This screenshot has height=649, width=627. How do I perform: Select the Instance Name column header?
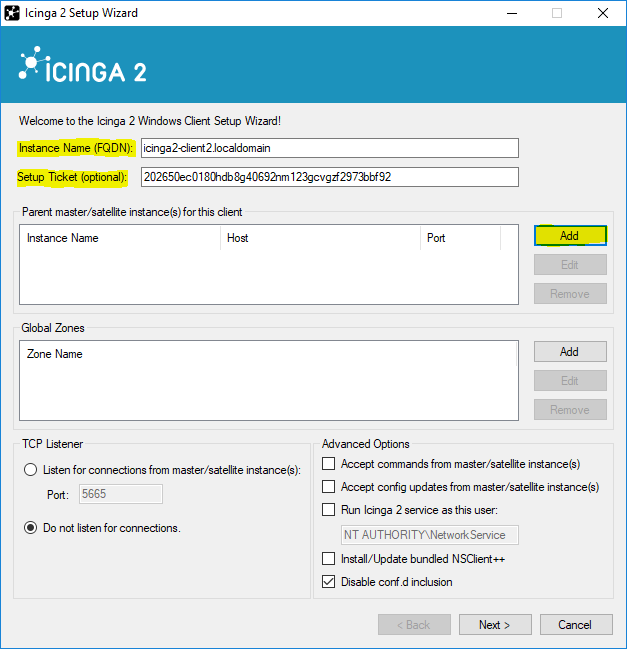coord(120,238)
